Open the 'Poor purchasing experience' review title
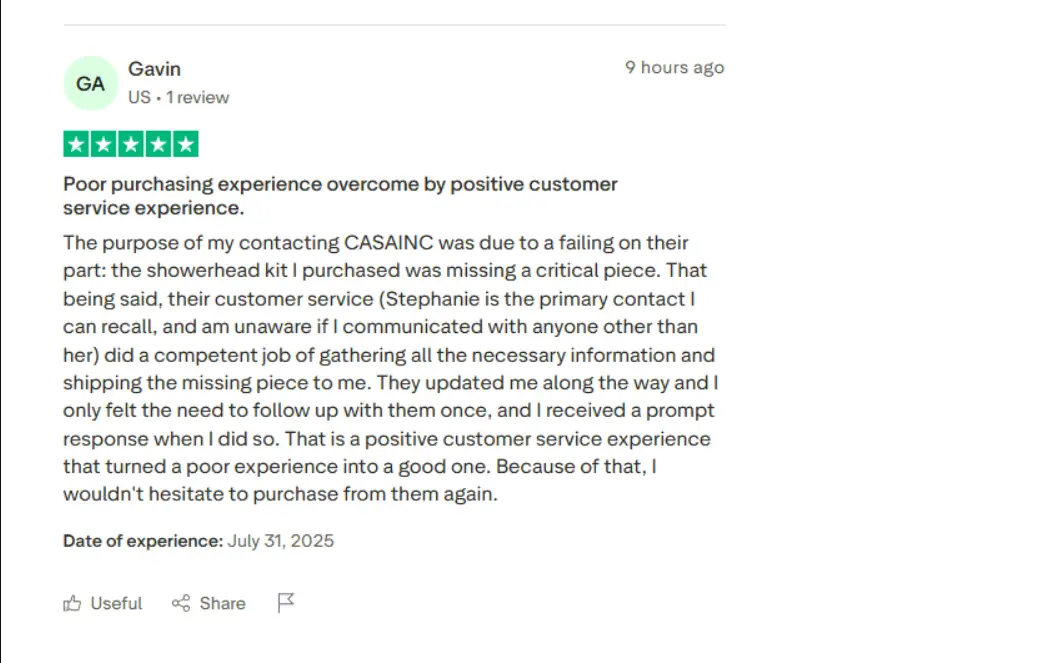The image size is (1052, 663). [340, 196]
